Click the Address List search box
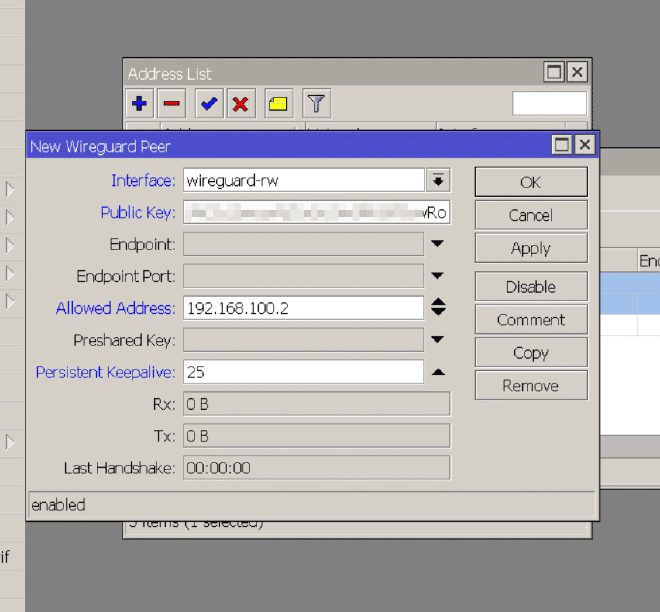The width and height of the screenshot is (660, 612). pyautogui.click(x=549, y=103)
